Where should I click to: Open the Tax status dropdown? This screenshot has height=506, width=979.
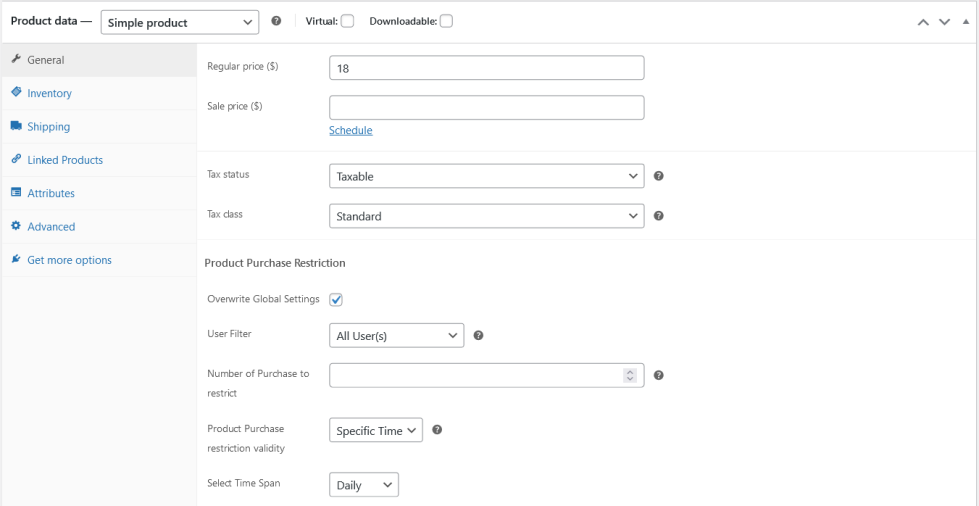point(486,177)
